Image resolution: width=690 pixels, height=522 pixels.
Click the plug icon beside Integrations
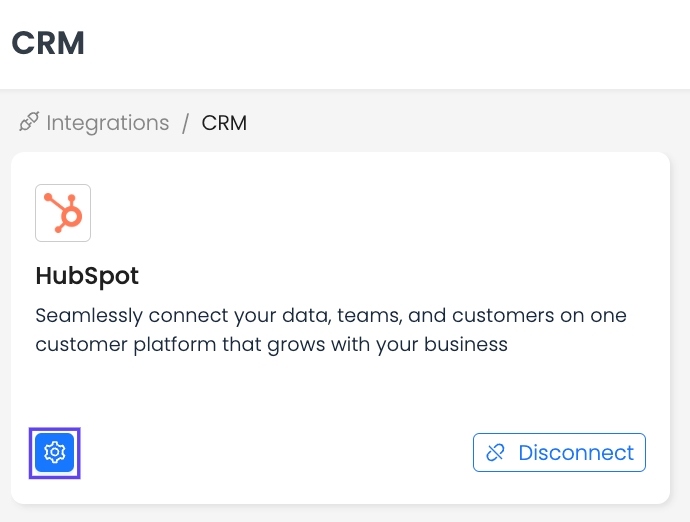[x=29, y=123]
